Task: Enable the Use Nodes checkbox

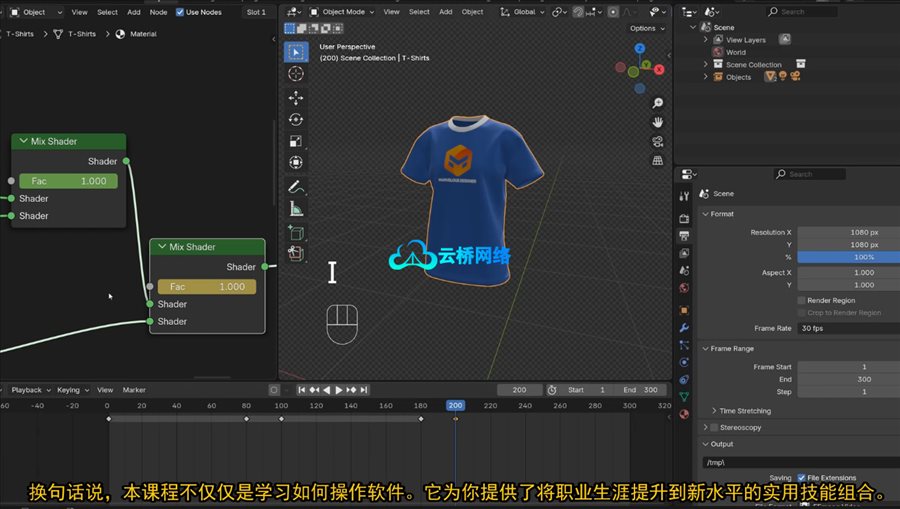Action: [x=180, y=12]
